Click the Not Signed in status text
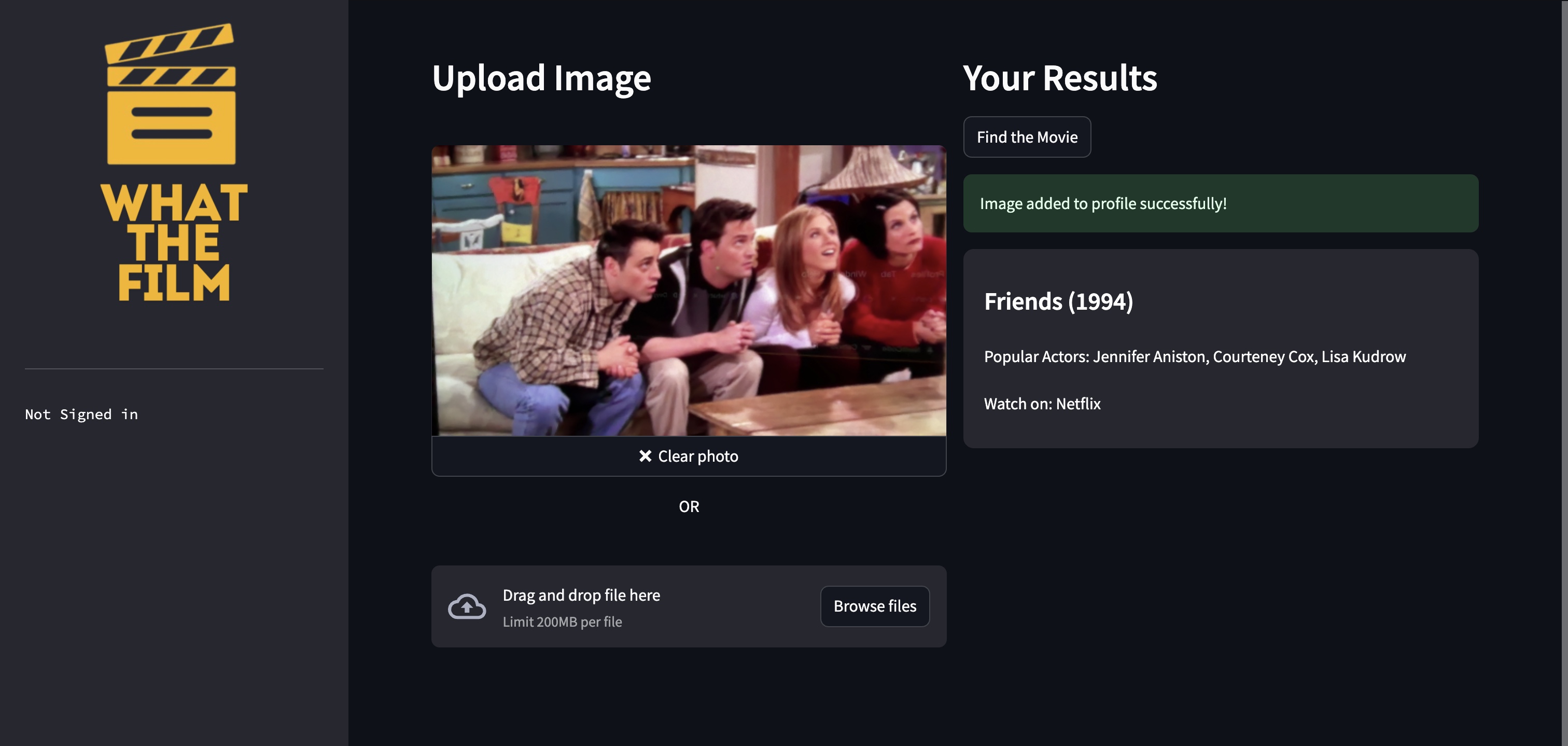 [81, 414]
